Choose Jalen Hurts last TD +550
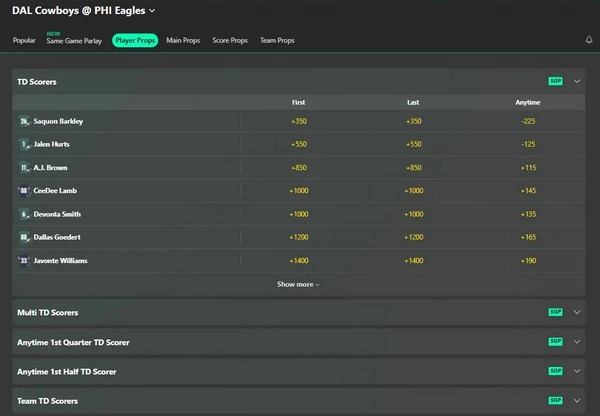 click(414, 144)
